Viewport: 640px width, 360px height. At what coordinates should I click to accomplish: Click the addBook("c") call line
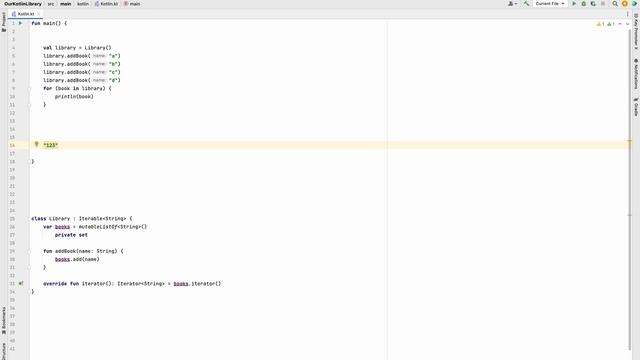tap(82, 72)
